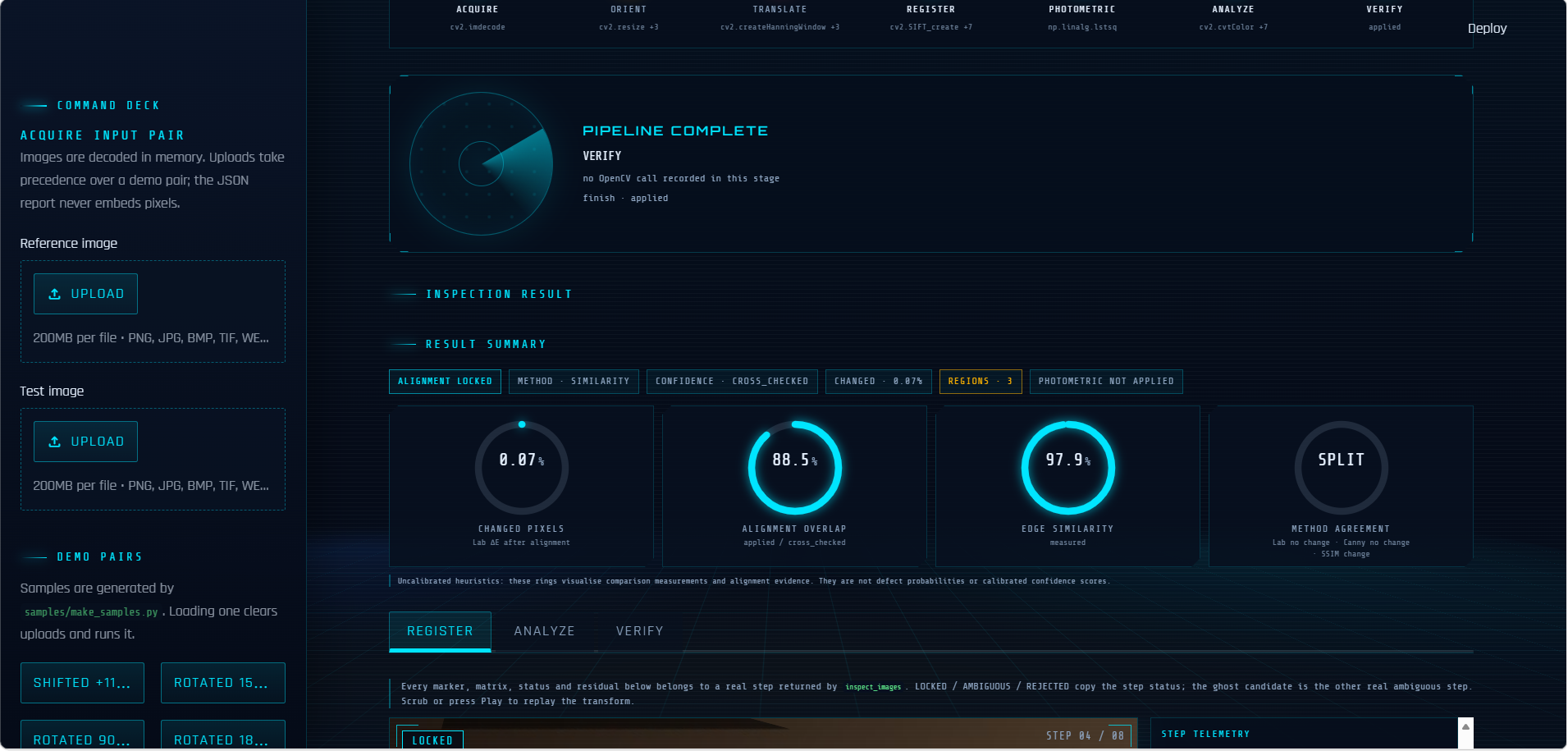Image resolution: width=1568 pixels, height=751 pixels.
Task: Click the ALIGNMENT LOCKED chip
Action: click(445, 382)
